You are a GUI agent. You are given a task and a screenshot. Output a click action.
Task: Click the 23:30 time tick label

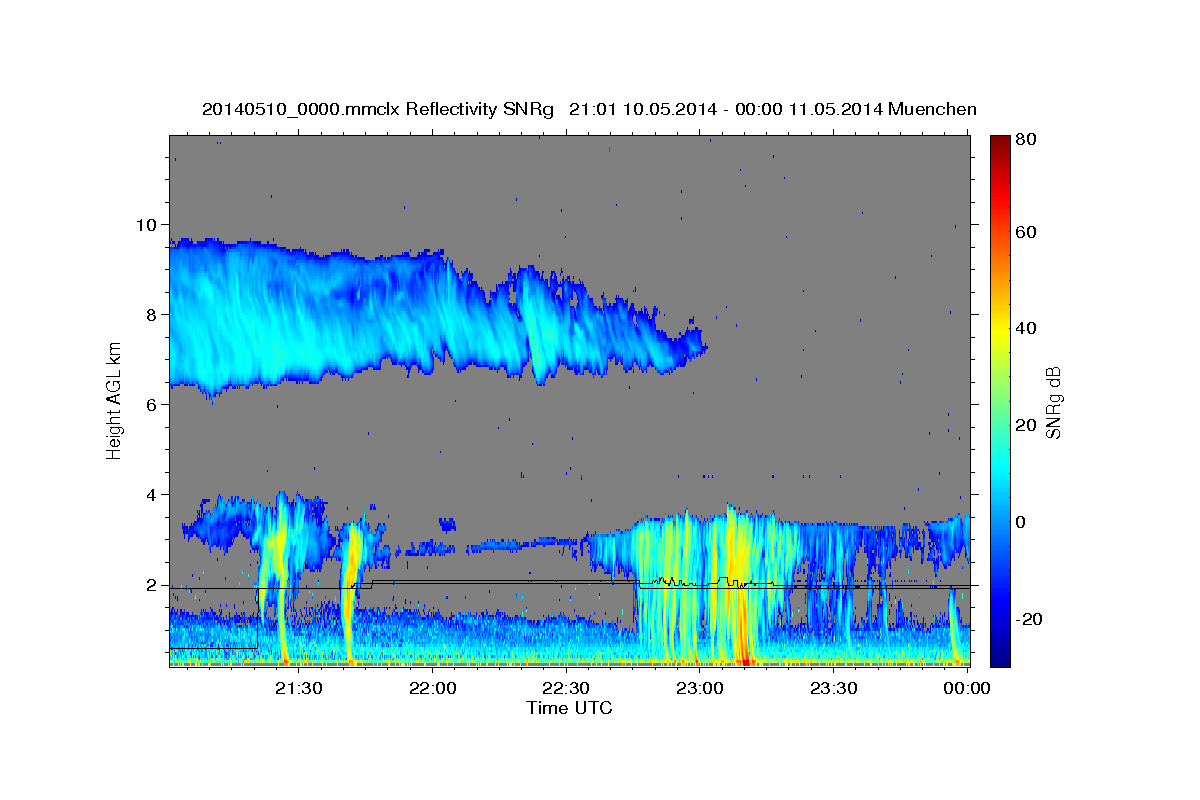tap(833, 688)
